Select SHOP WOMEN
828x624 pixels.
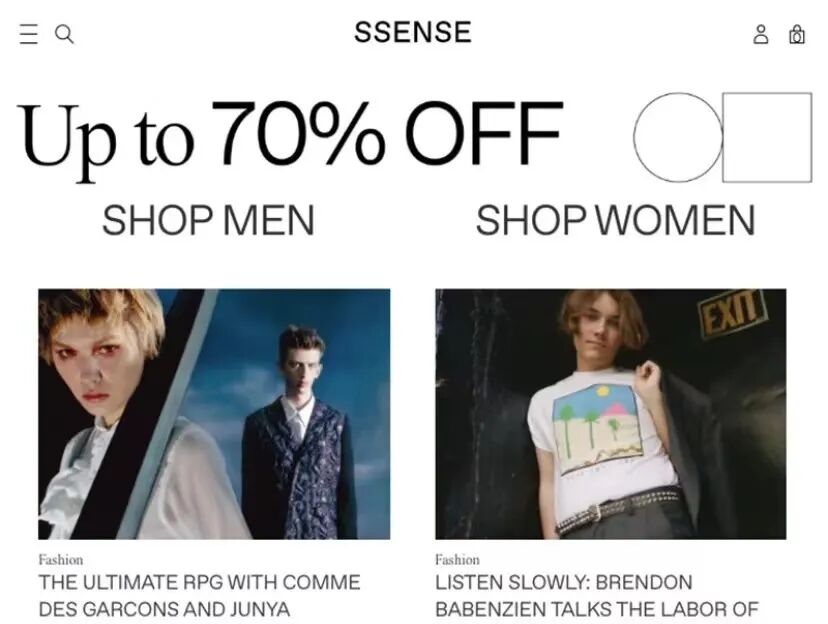(x=615, y=220)
